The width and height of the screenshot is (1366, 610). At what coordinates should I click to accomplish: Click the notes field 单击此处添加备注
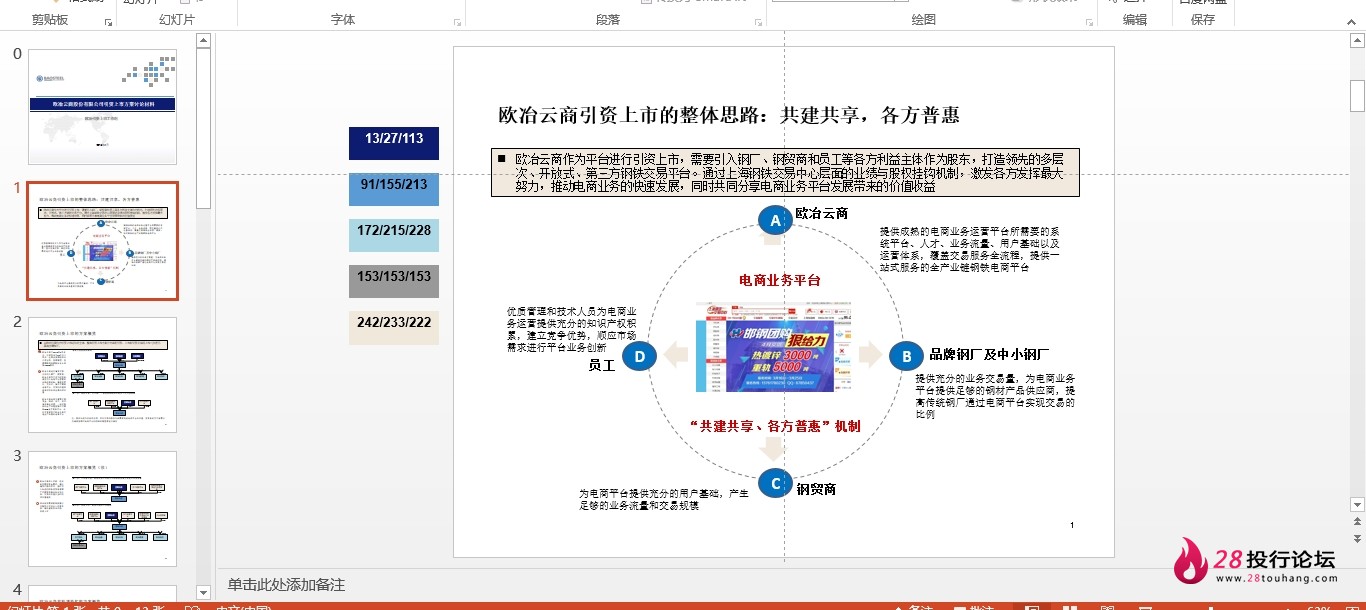pyautogui.click(x=286, y=585)
